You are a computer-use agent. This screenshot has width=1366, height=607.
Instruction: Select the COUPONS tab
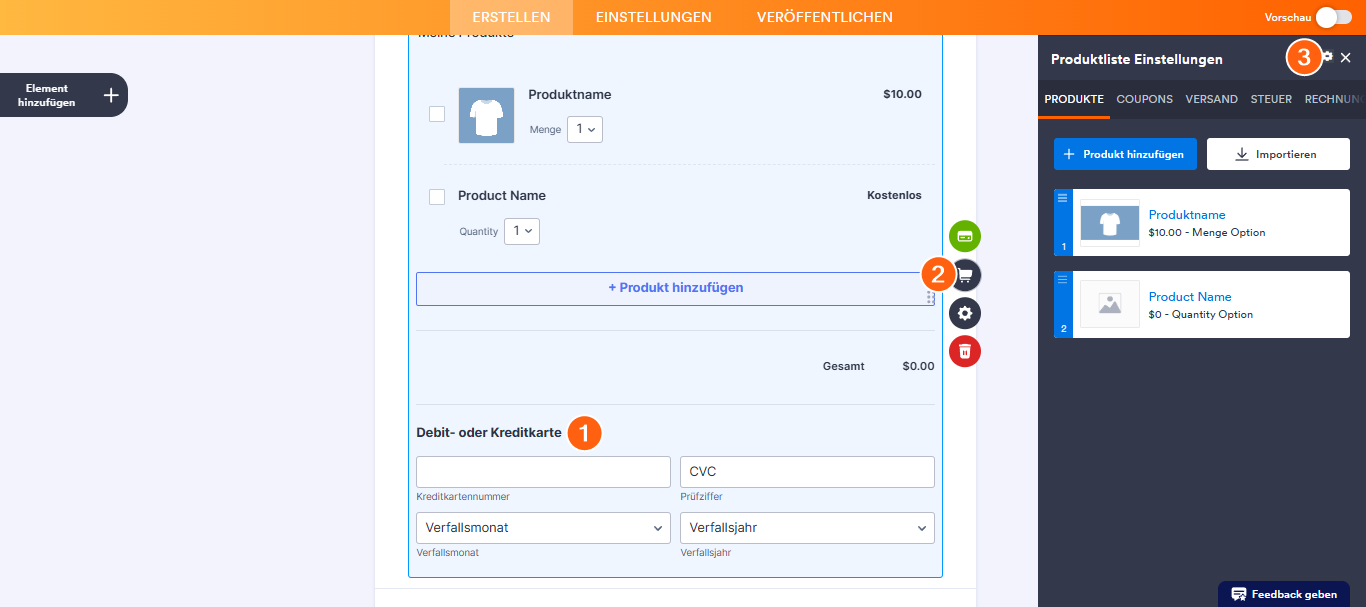coord(1145,99)
